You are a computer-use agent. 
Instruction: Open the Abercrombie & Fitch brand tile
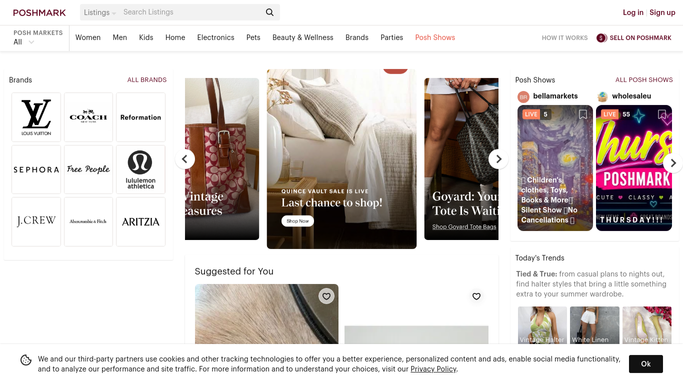tap(88, 222)
